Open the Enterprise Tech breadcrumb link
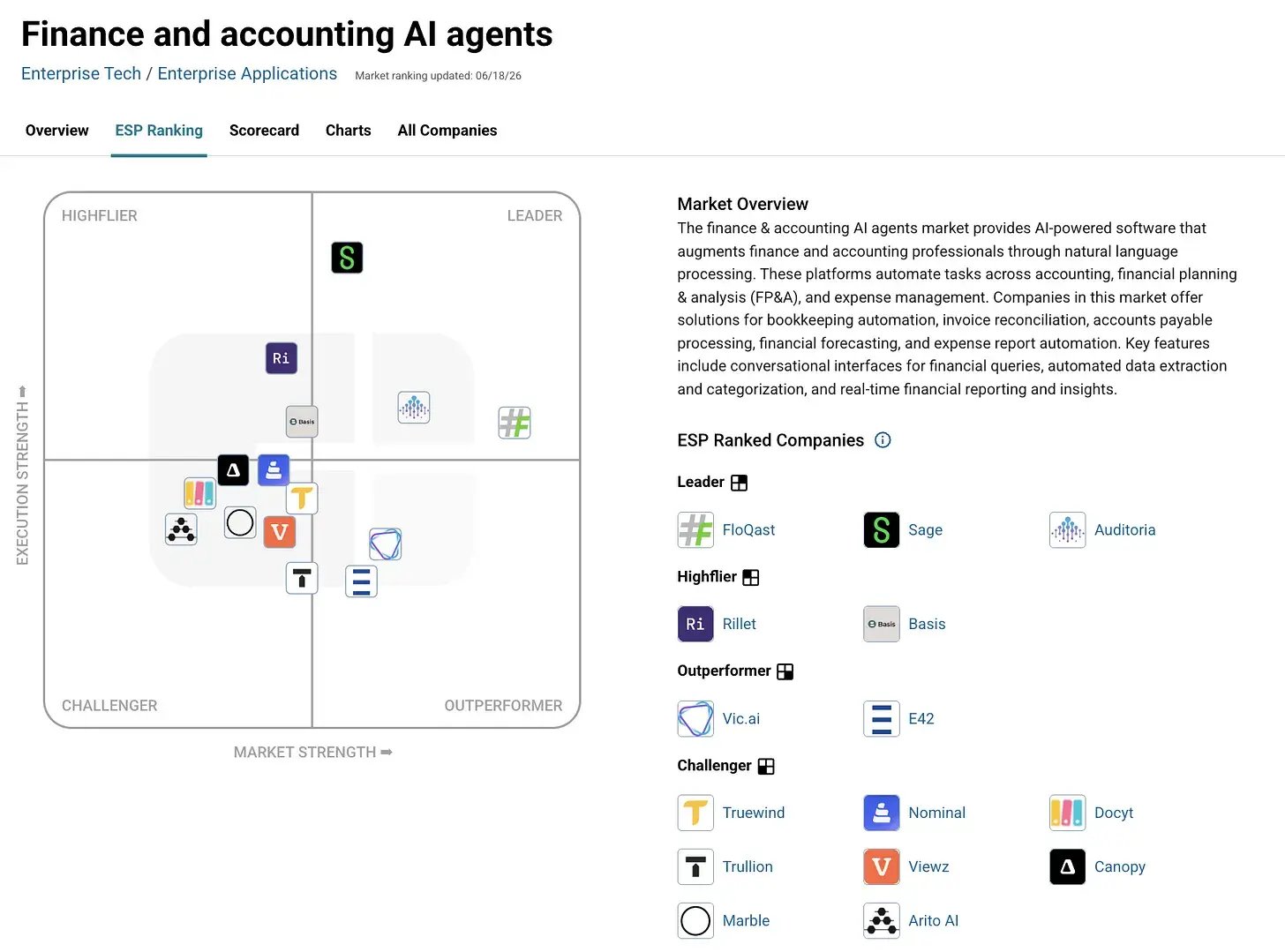 (x=81, y=73)
